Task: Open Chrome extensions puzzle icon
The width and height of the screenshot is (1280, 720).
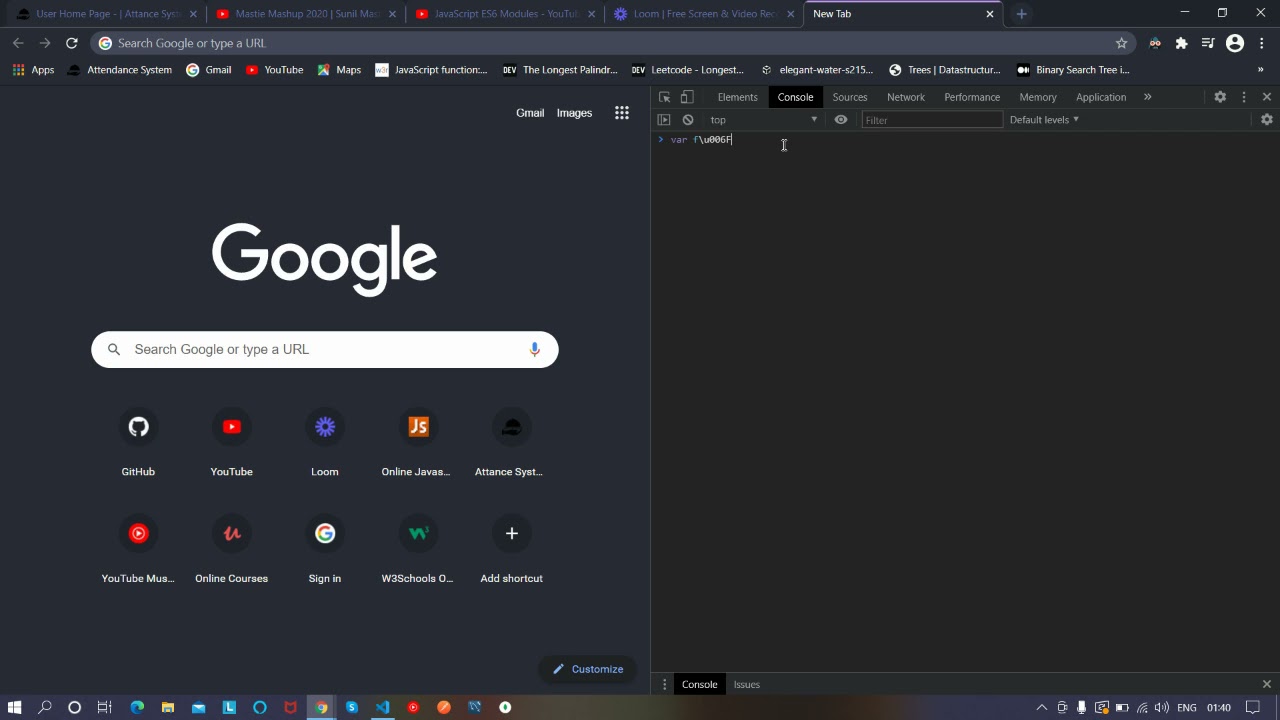Action: coord(1182,43)
